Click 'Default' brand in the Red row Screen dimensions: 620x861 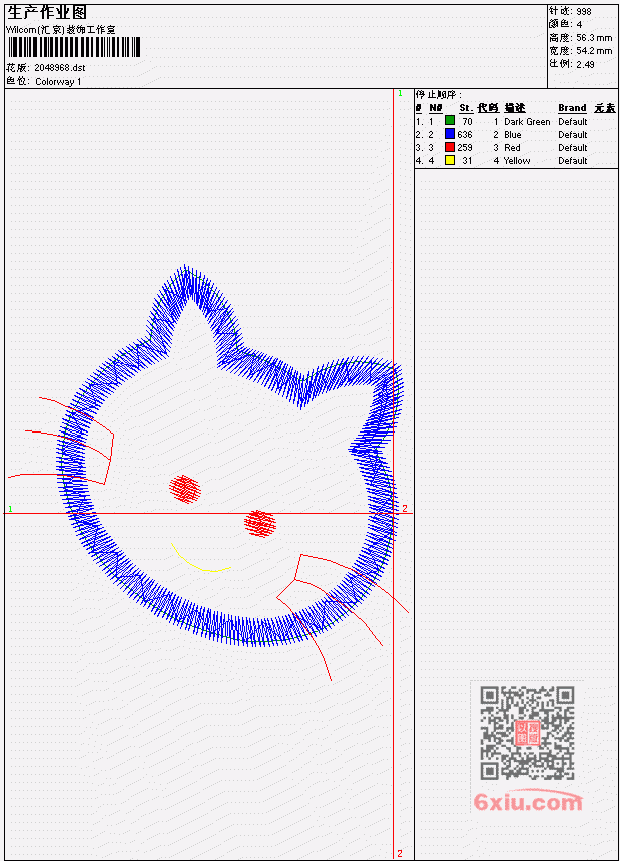573,148
